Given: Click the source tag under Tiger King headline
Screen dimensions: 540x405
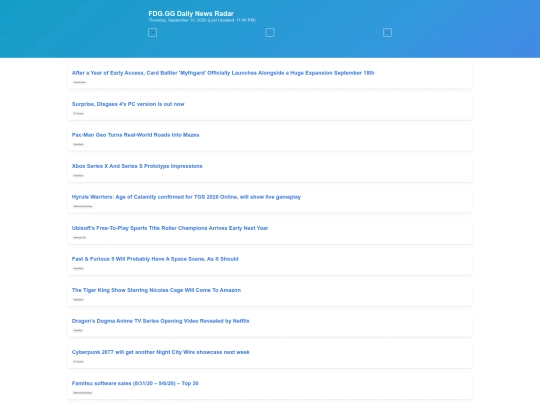Looking at the screenshot, I should pyautogui.click(x=78, y=299).
